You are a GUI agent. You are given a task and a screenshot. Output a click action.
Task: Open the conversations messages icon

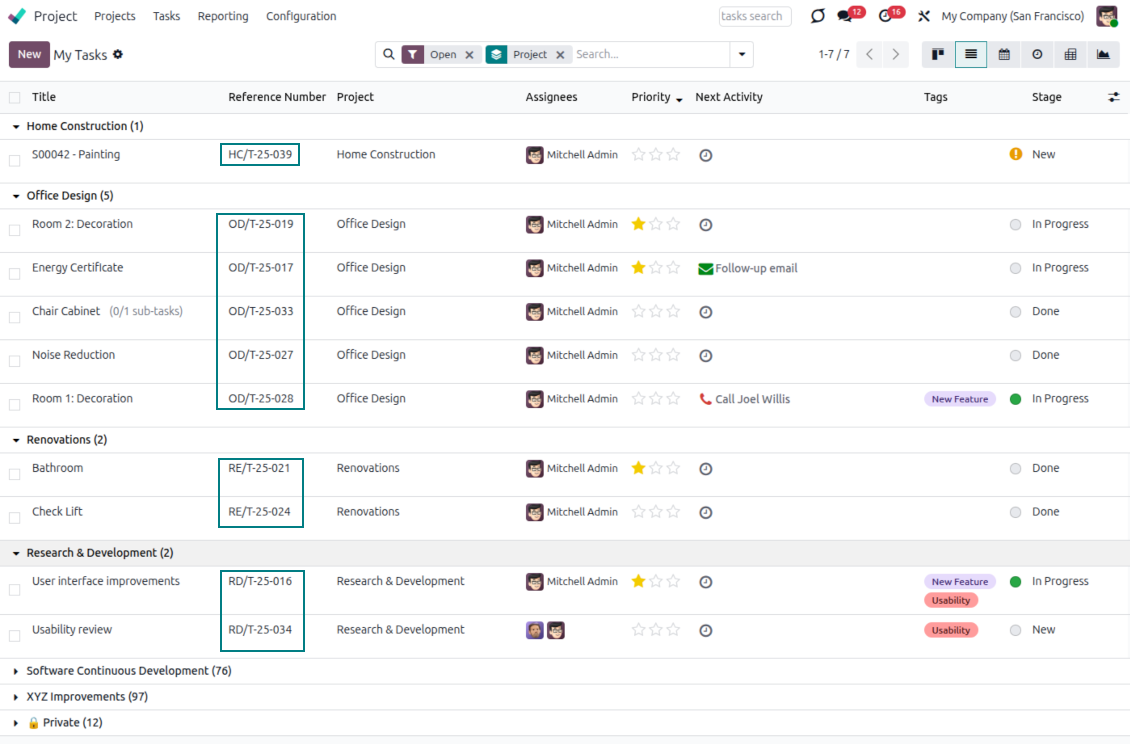[x=846, y=16]
